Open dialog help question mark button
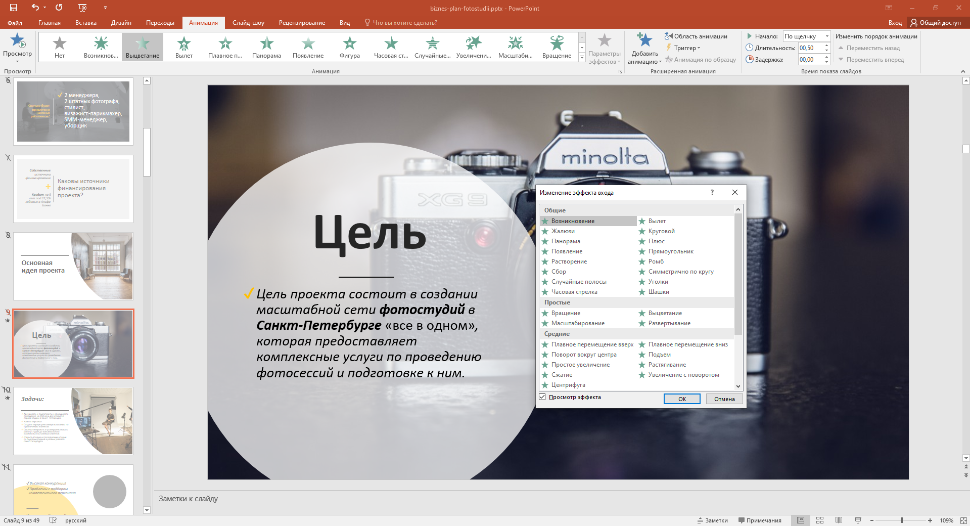The image size is (970, 526). pos(712,192)
